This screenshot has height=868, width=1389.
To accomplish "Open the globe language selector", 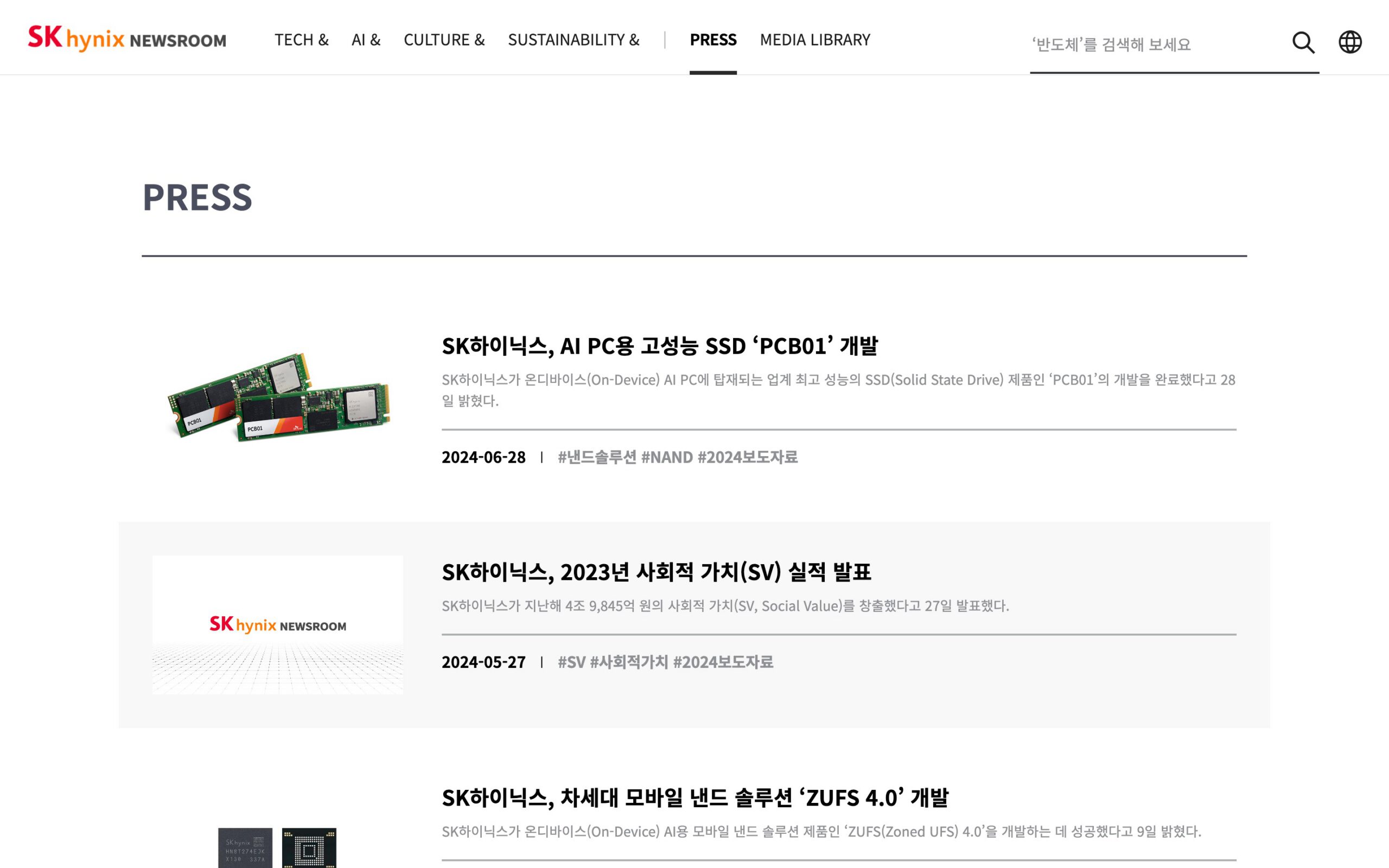I will click(1349, 42).
